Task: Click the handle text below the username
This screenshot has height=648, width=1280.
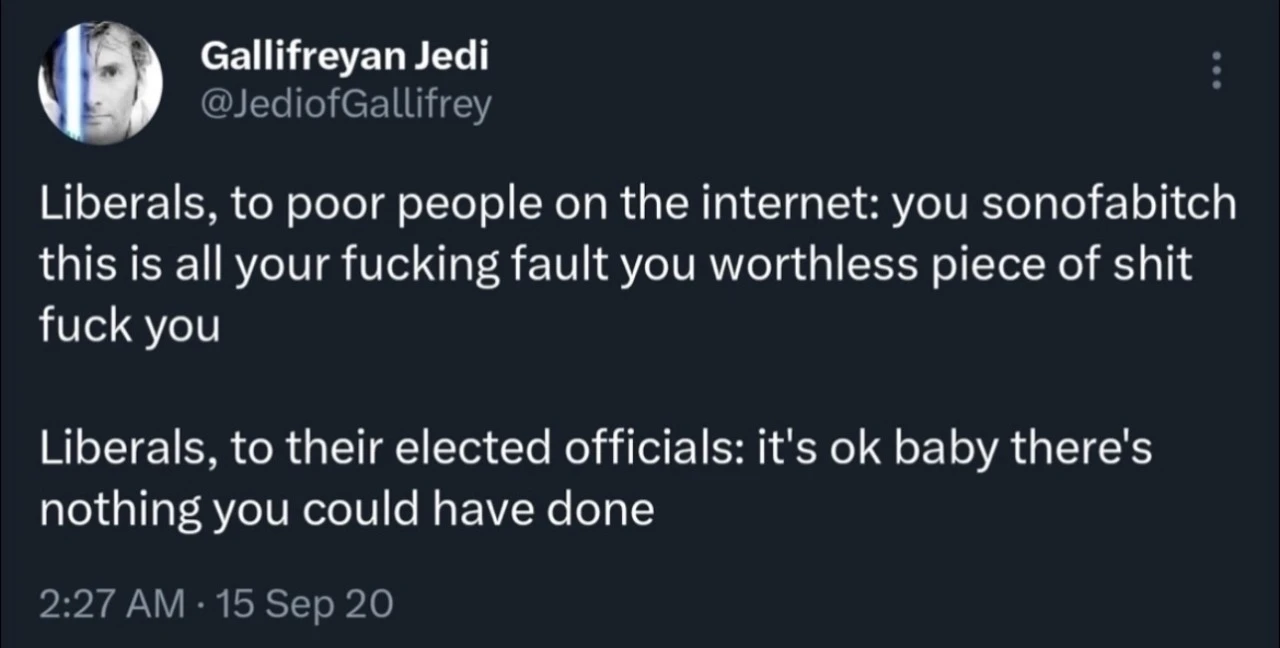Action: click(x=345, y=104)
